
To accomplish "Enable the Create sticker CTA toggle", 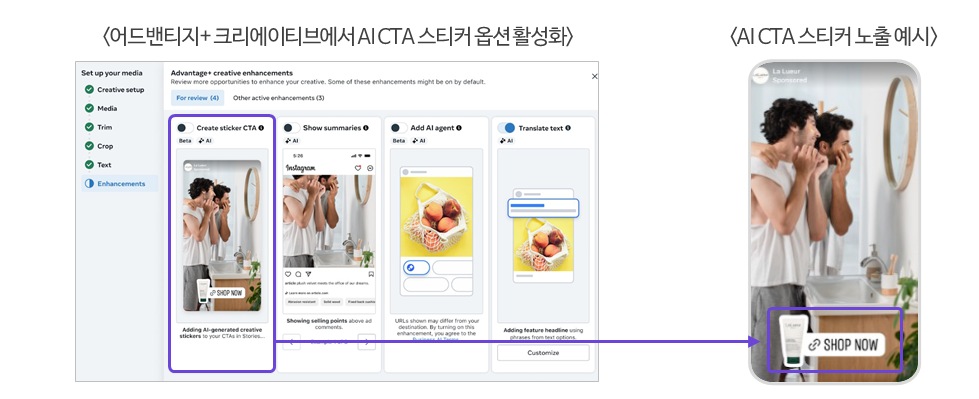I will (184, 128).
